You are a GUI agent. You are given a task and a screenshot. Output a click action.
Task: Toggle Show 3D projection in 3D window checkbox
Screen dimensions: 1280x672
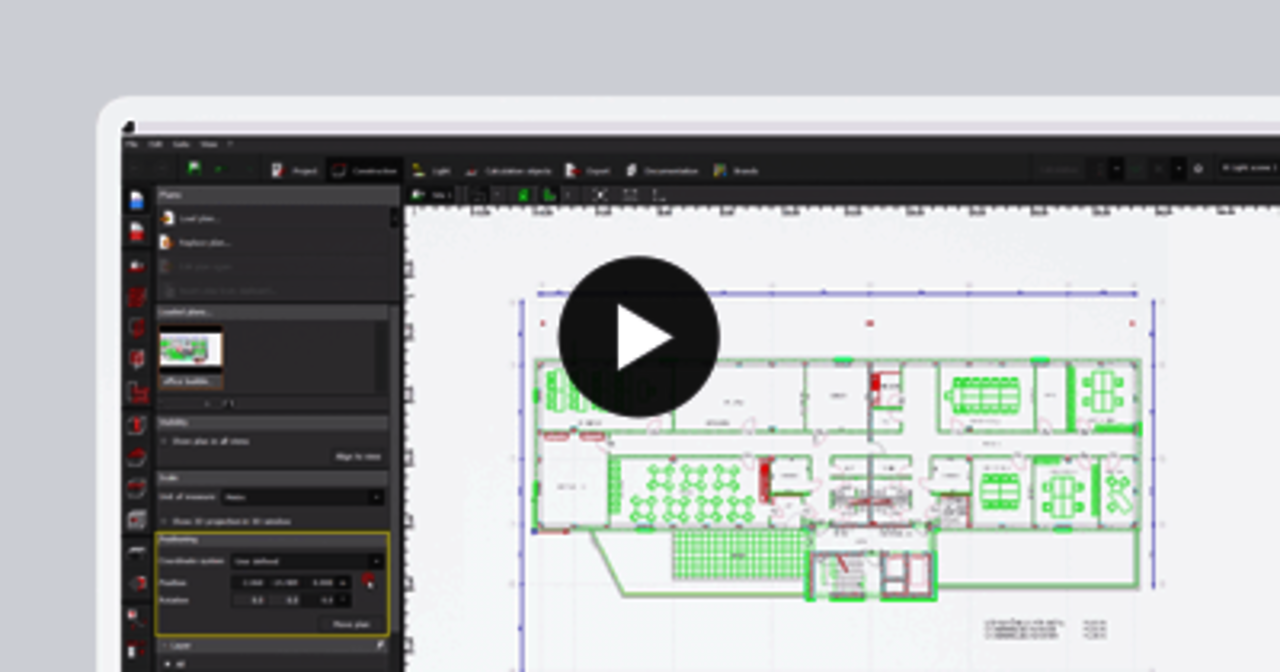tap(165, 521)
